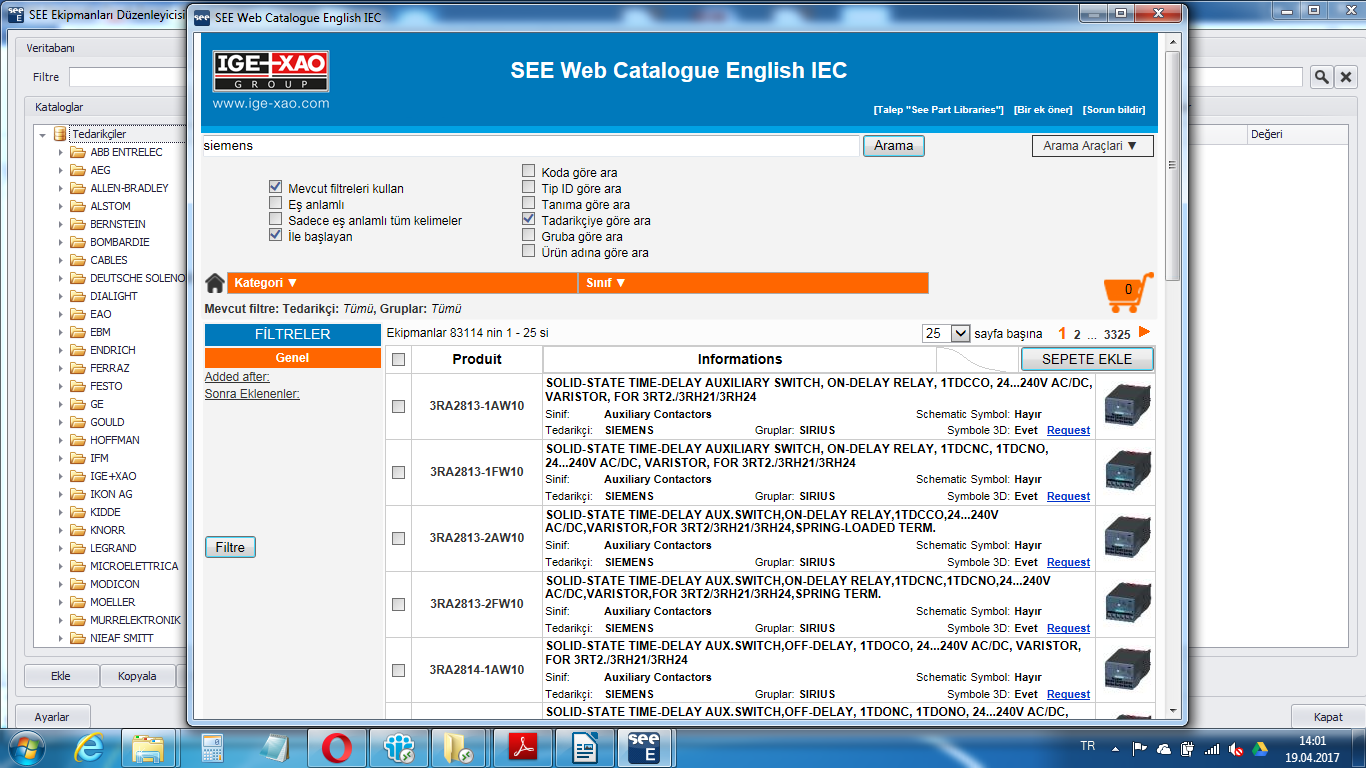This screenshot has width=1366, height=768.
Task: Open Calculator from the taskbar
Action: [212, 748]
